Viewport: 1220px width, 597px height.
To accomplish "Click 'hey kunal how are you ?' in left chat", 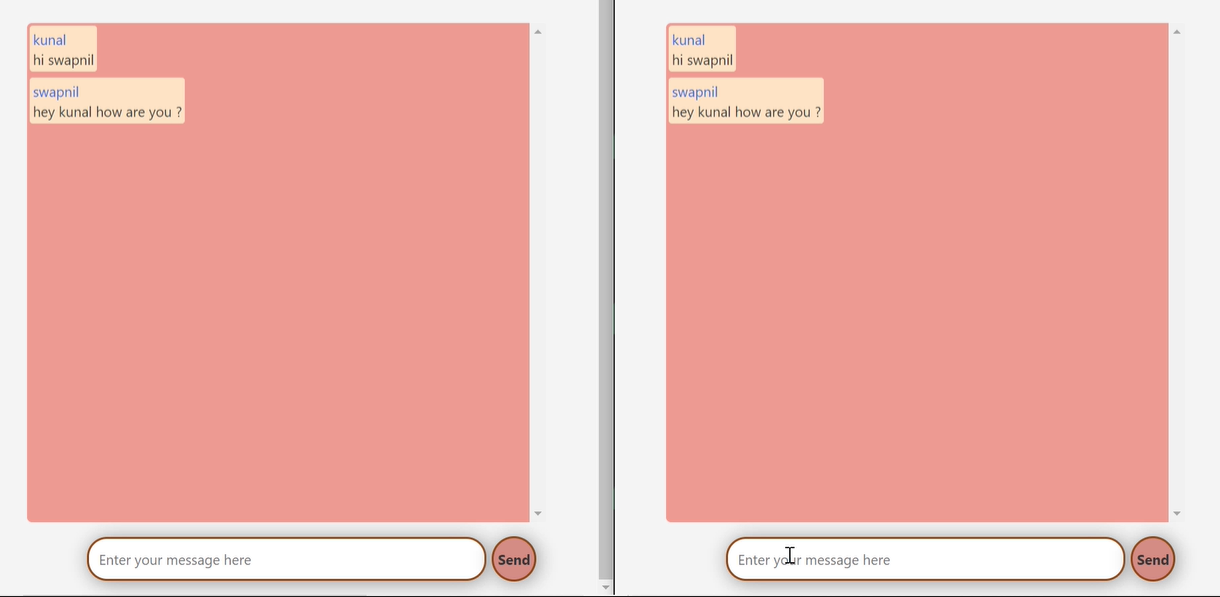I will 107,112.
